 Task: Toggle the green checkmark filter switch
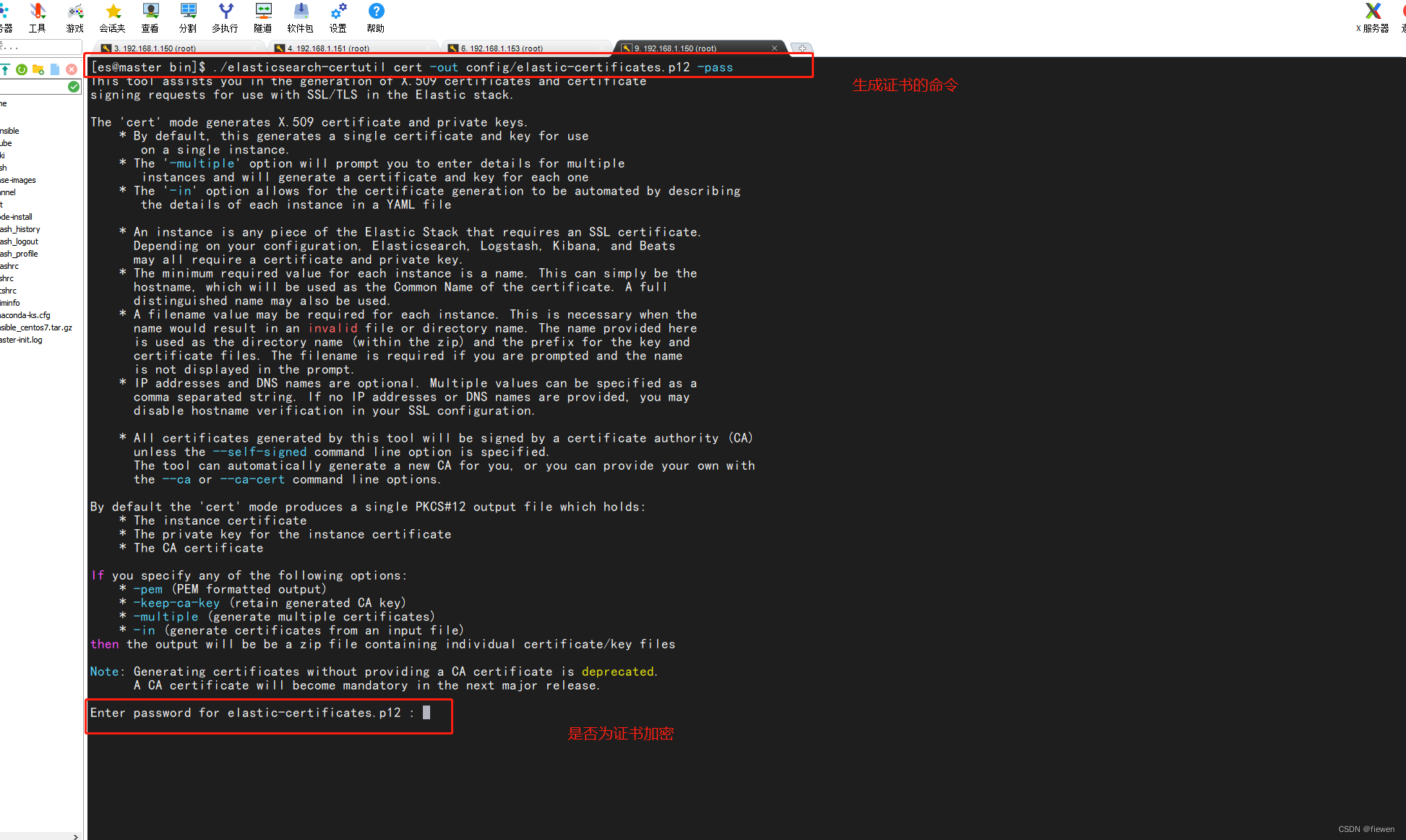tap(73, 85)
